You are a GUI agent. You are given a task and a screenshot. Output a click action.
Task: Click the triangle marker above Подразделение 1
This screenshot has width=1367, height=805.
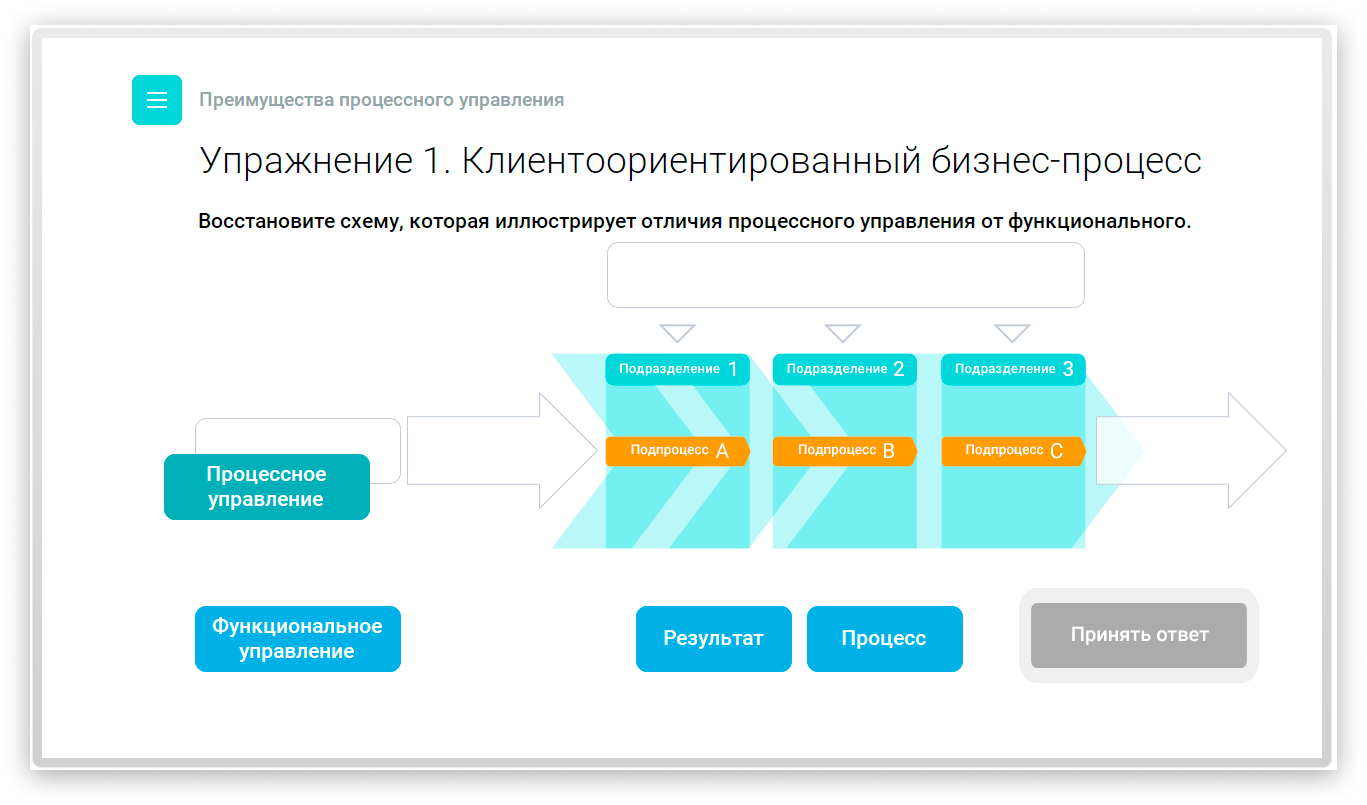click(x=677, y=333)
